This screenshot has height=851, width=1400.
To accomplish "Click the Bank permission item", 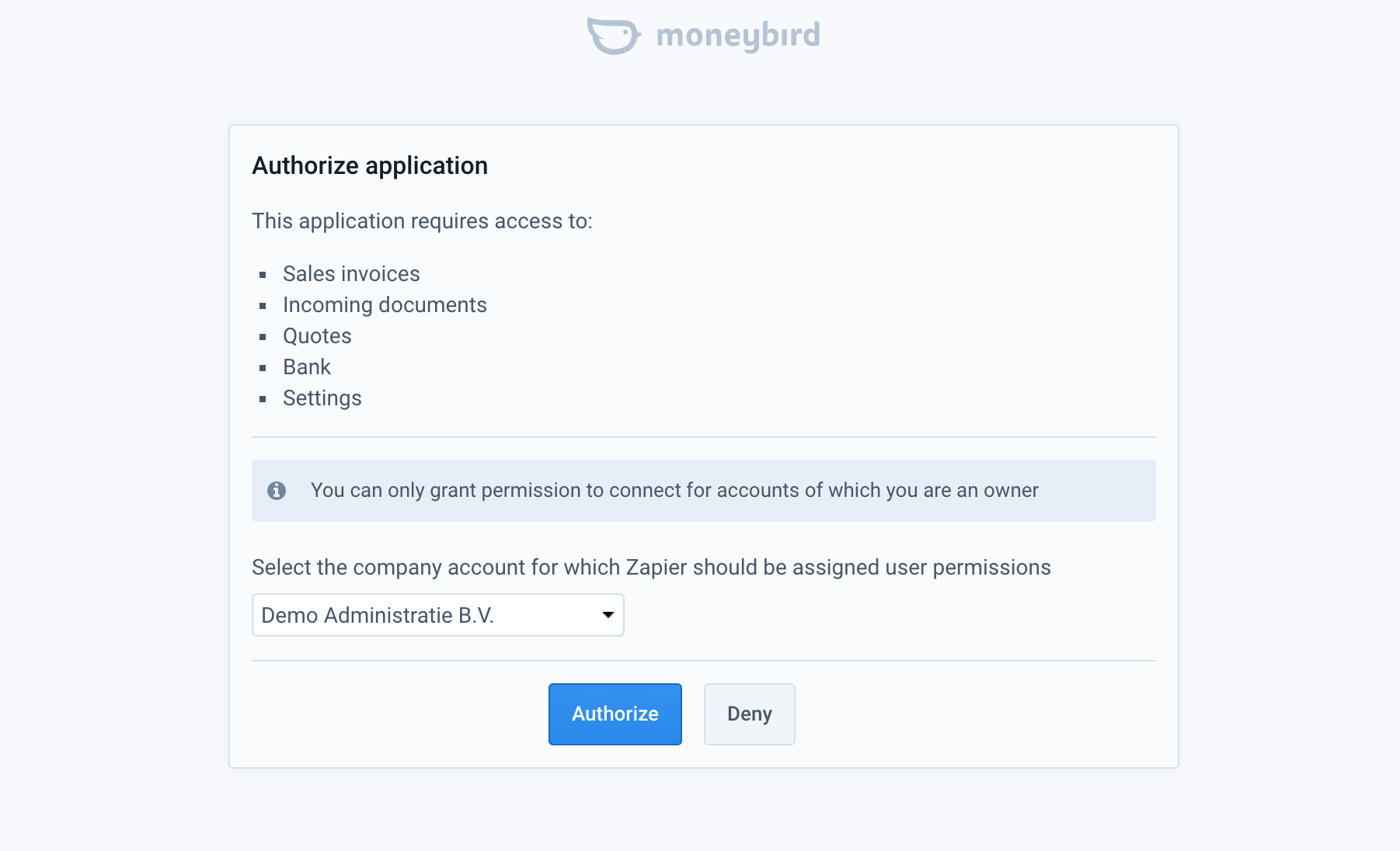I will 307,367.
